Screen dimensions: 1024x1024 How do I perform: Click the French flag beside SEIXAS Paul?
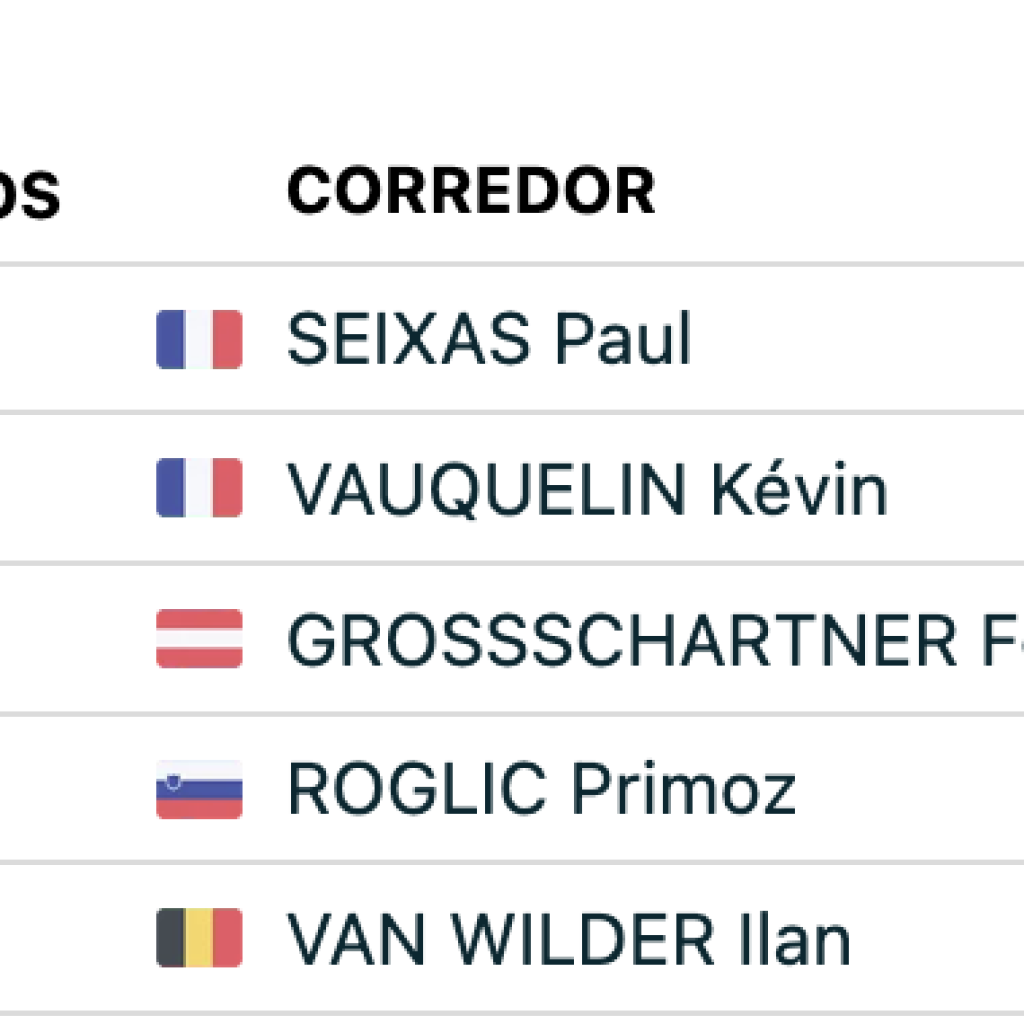pyautogui.click(x=199, y=339)
